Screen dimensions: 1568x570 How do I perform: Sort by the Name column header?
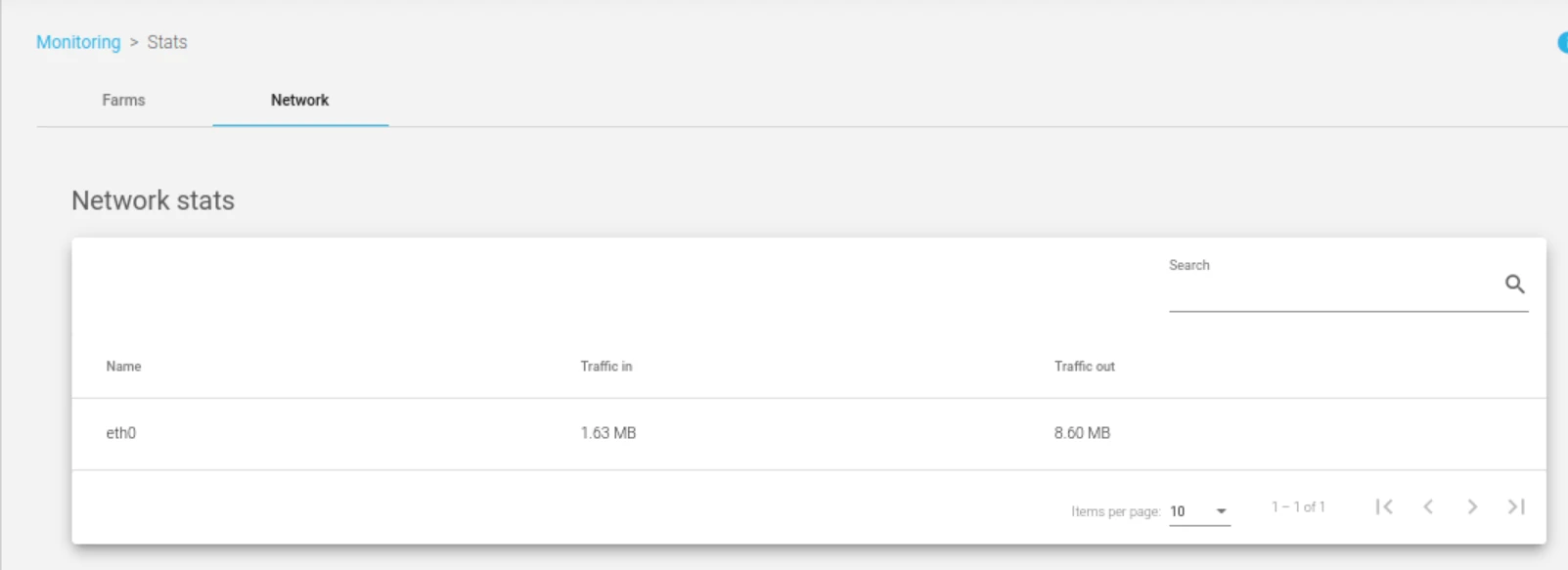tap(123, 366)
